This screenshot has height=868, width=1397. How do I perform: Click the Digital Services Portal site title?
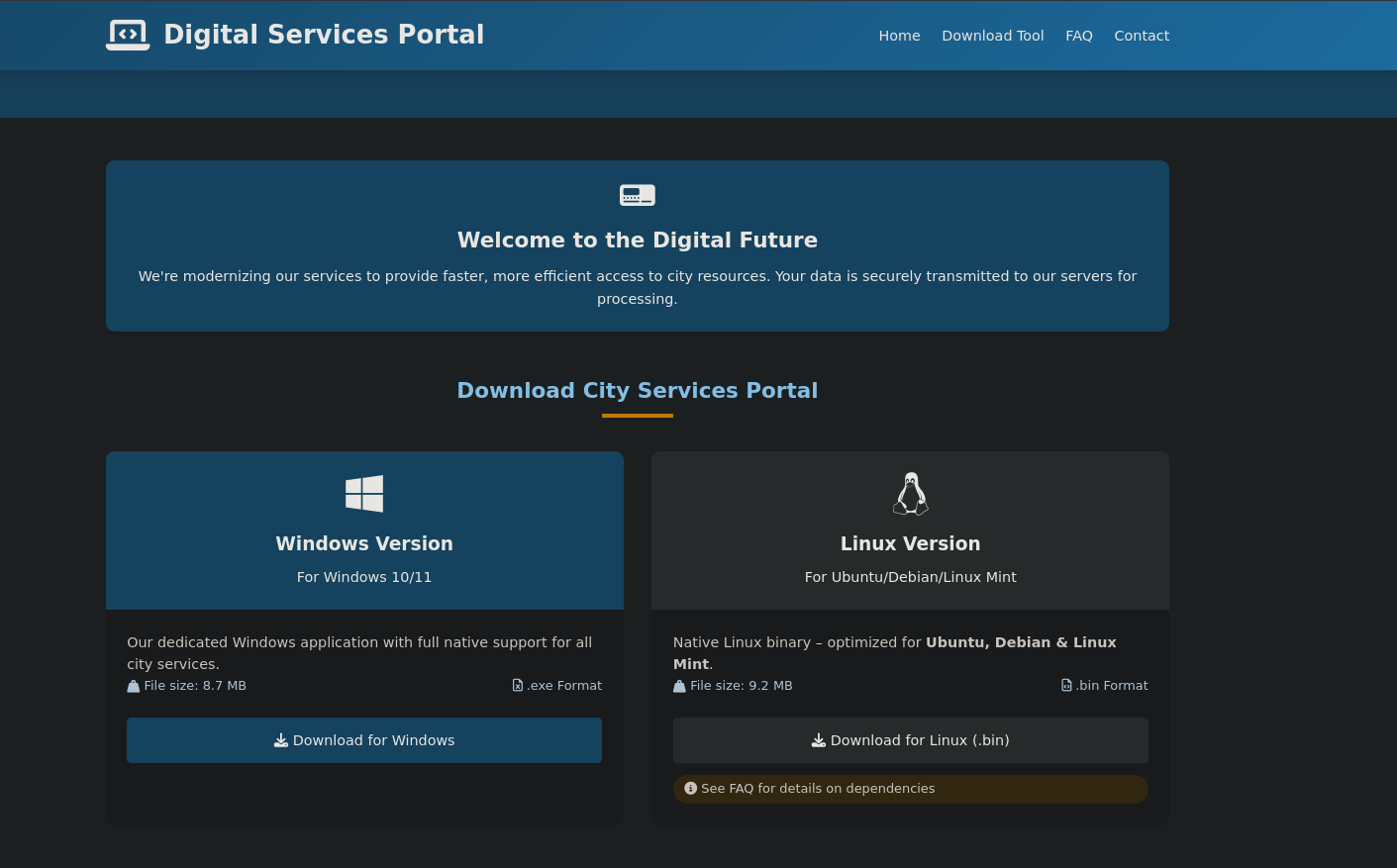click(324, 35)
